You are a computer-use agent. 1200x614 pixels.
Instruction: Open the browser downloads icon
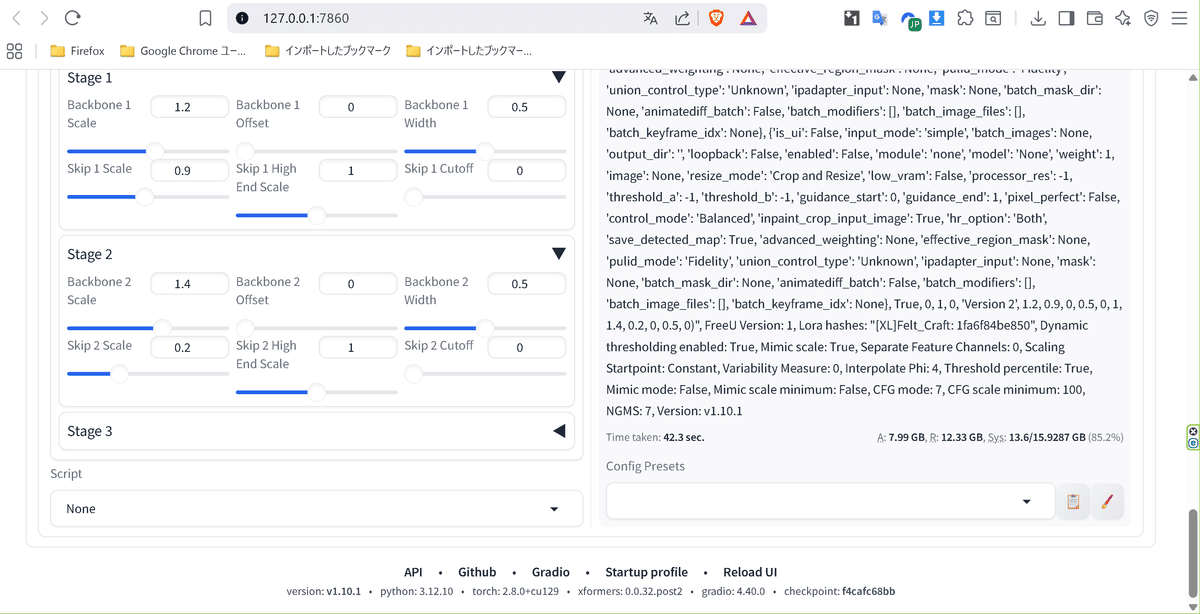click(x=1038, y=17)
